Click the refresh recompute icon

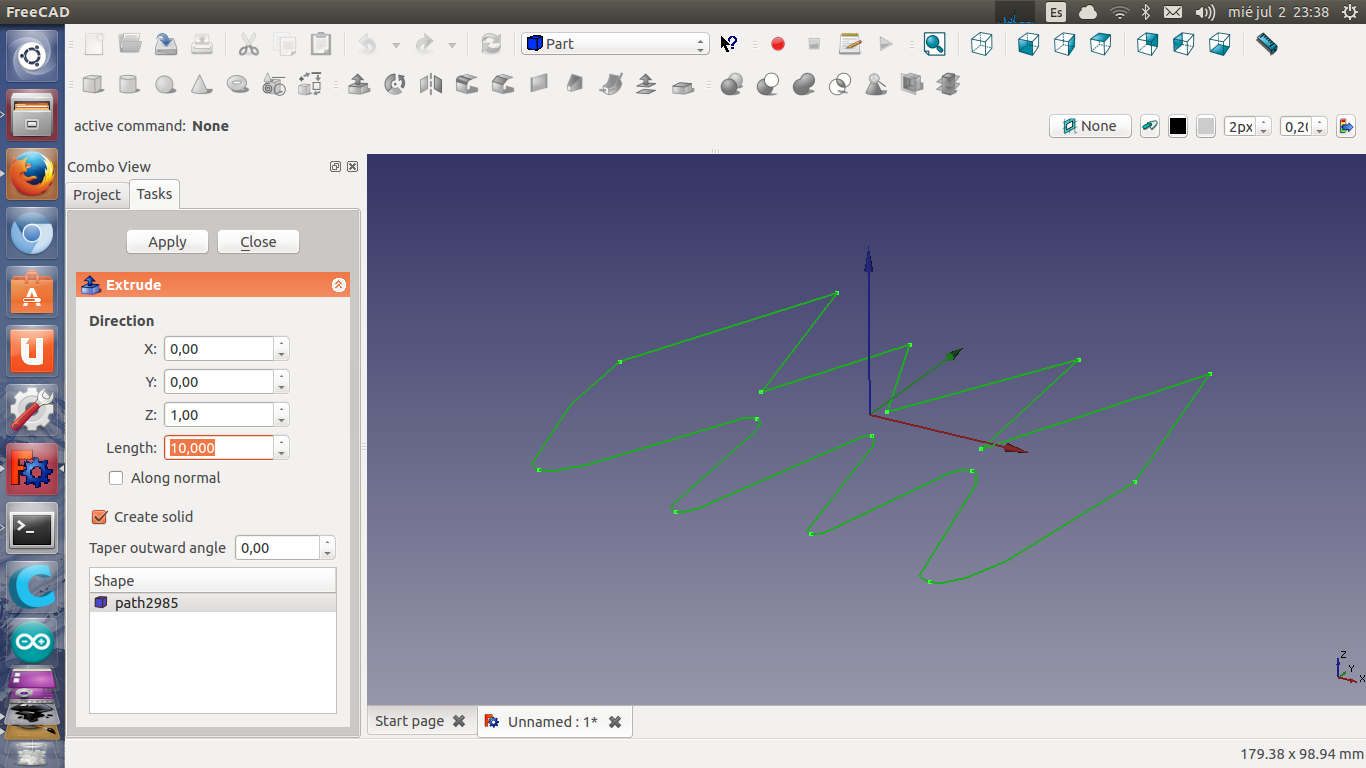tap(491, 44)
